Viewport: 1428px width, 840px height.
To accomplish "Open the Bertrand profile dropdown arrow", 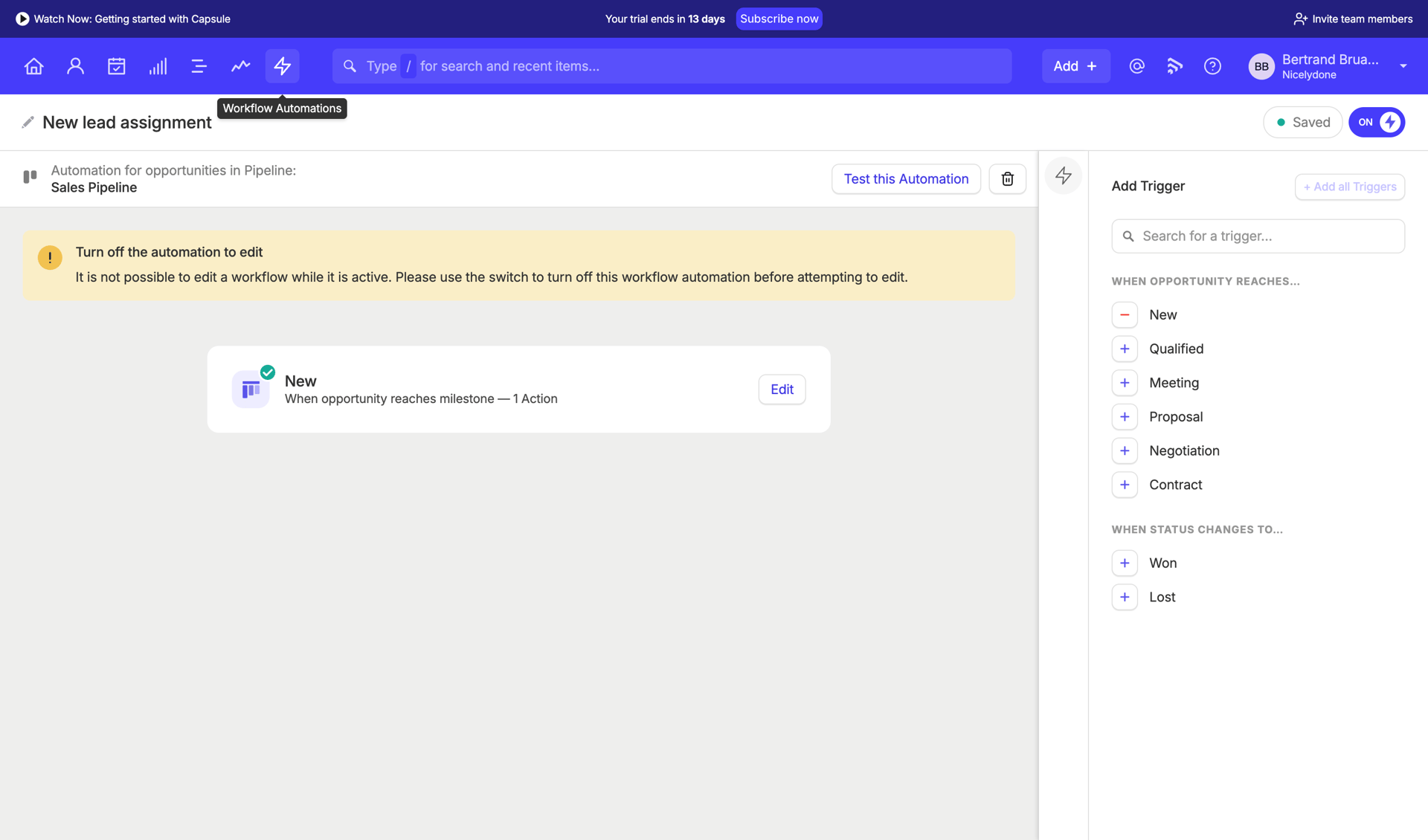I will (1404, 66).
